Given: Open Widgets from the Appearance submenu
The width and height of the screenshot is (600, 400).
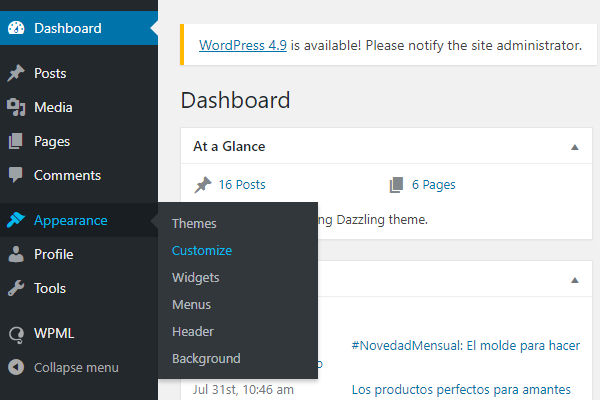Looking at the screenshot, I should (195, 278).
